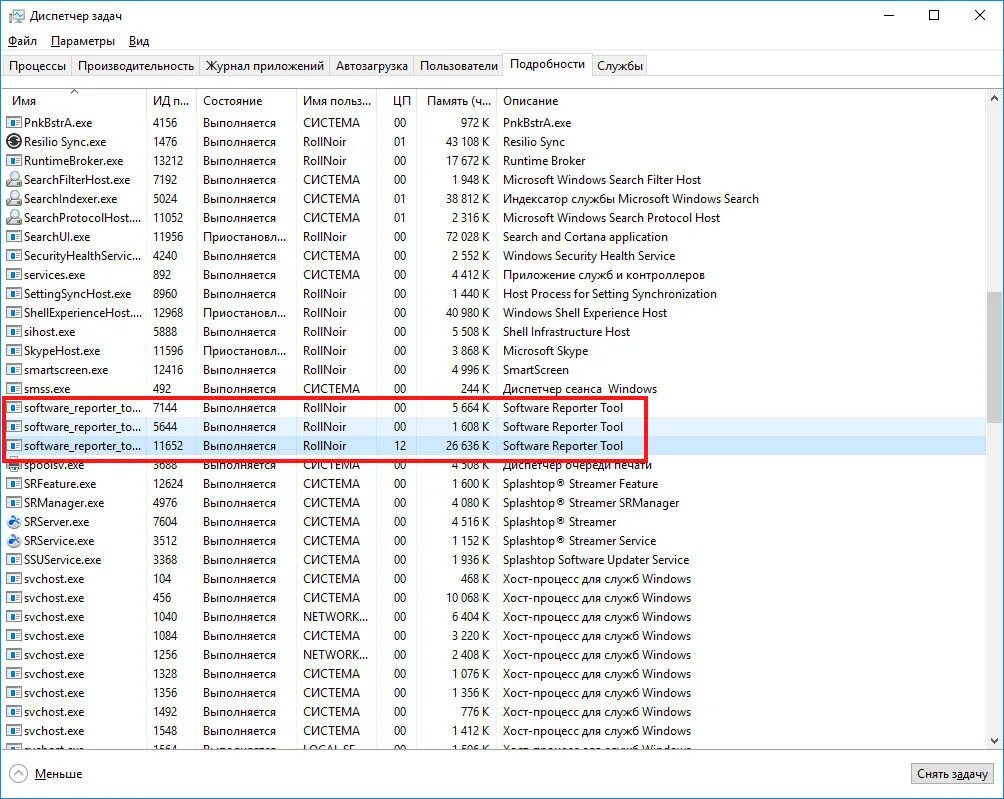Click icon of svchost.exe with PID 456

(x=13, y=598)
